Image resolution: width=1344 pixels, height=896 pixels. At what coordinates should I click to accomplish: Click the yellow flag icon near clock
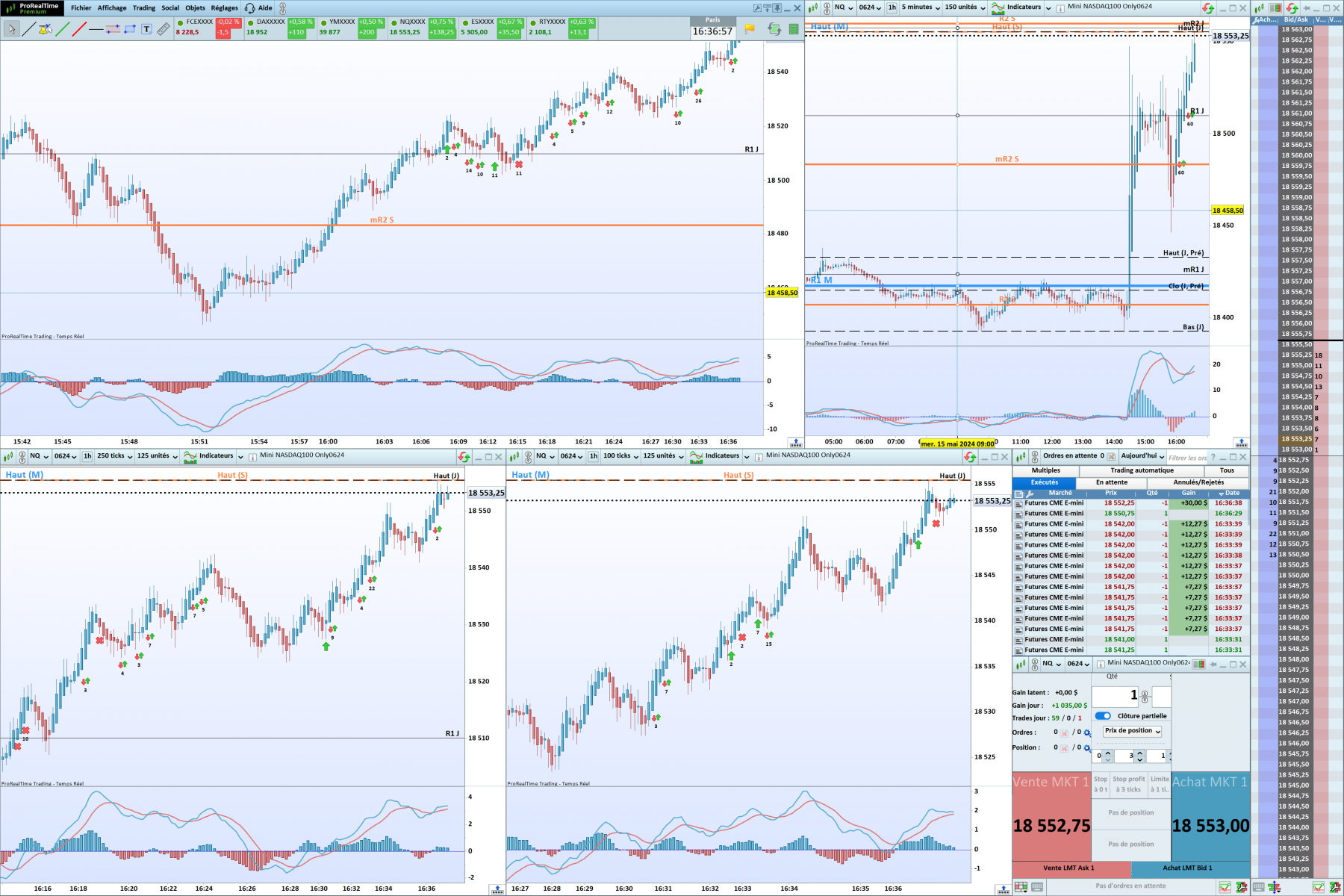point(750,29)
